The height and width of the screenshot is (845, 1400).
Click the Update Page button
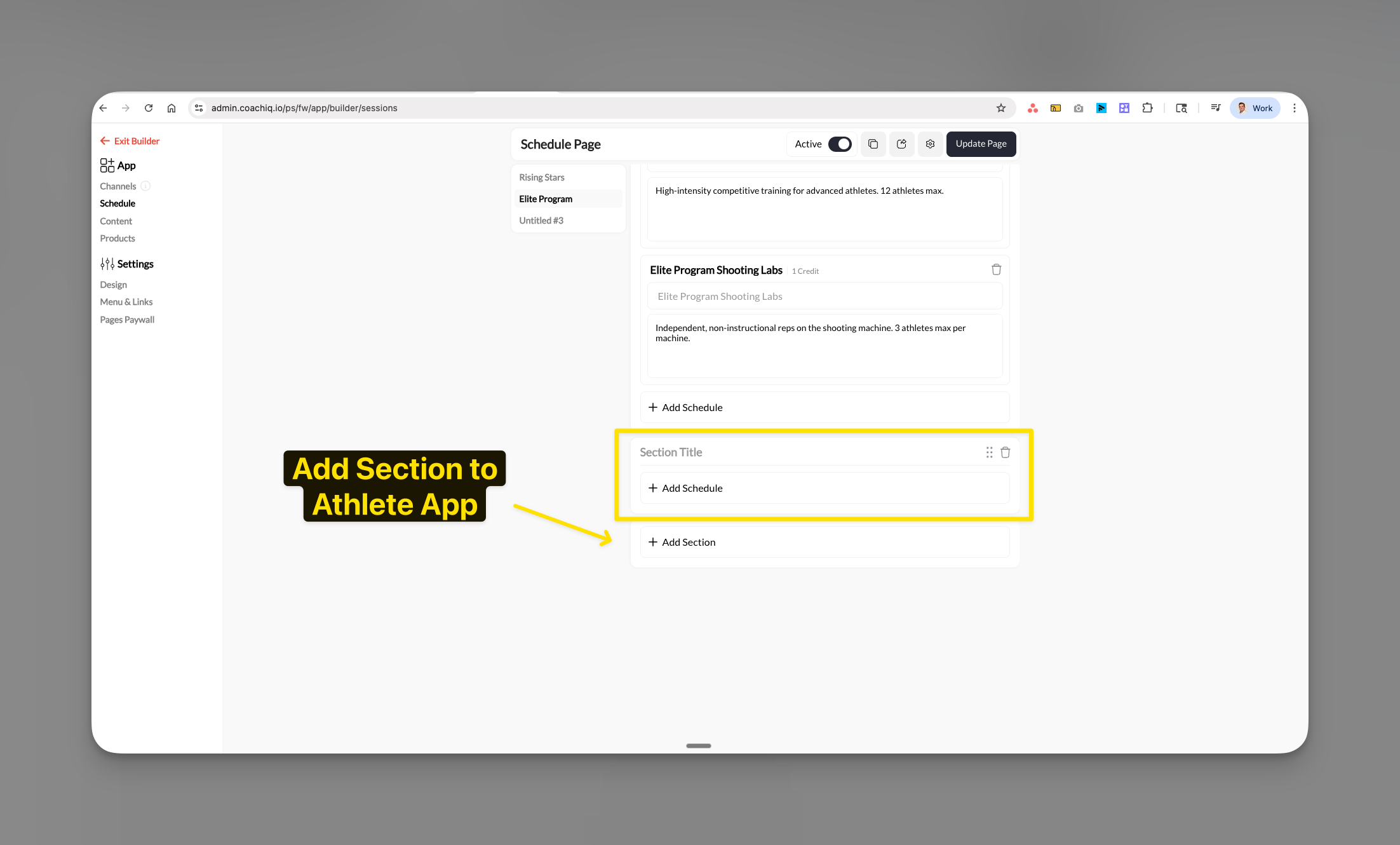[981, 144]
